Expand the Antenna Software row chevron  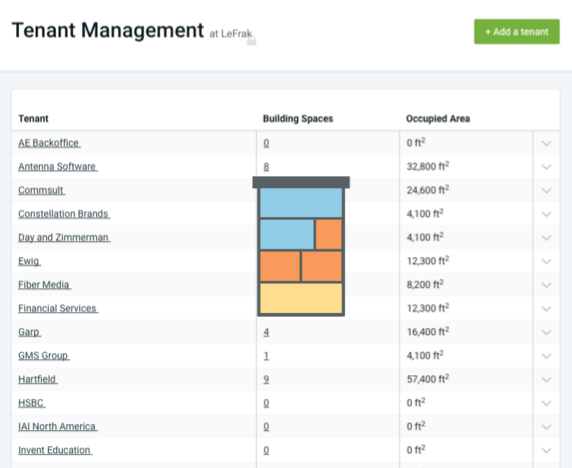pos(546,167)
